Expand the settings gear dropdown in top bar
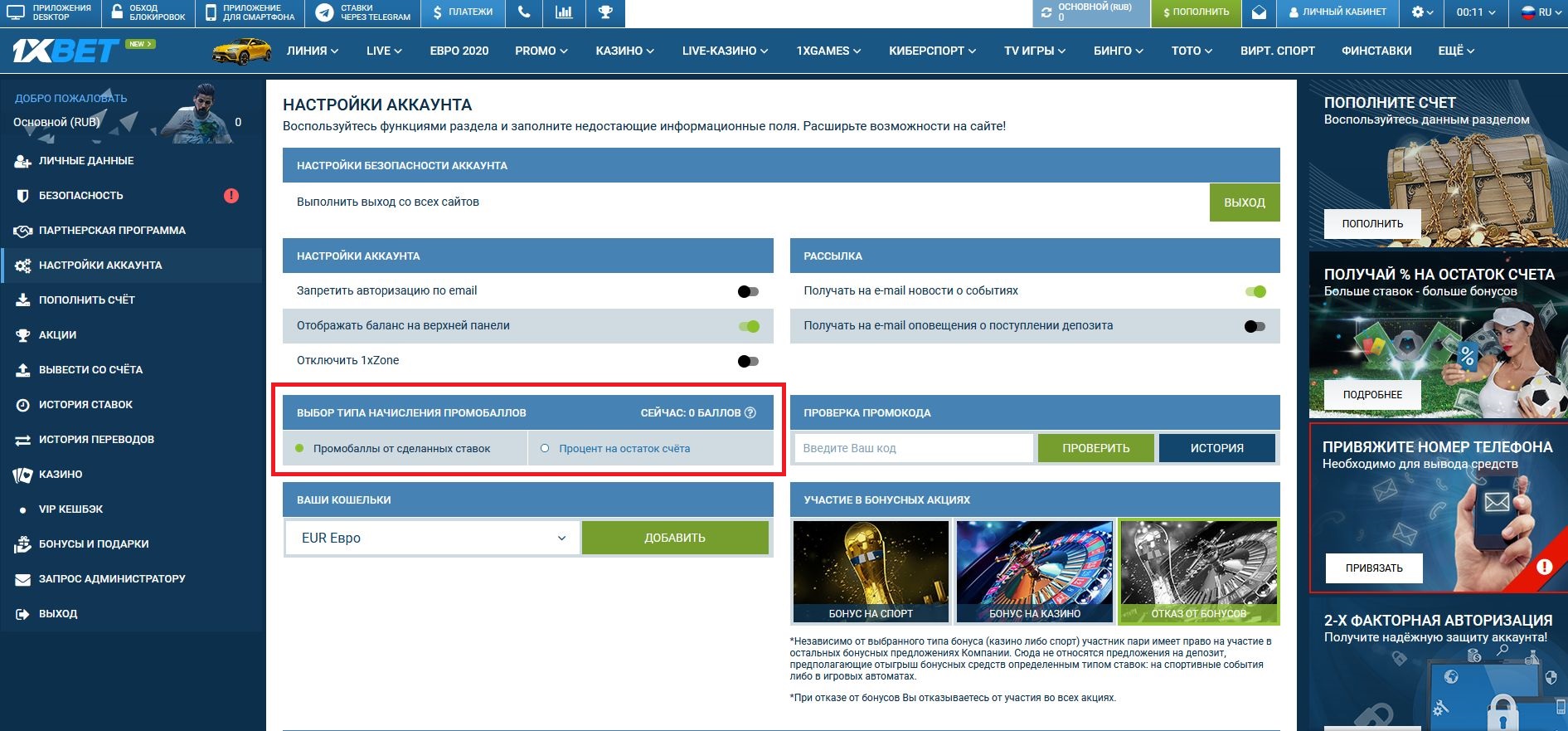This screenshot has height=731, width=1568. [x=1422, y=12]
